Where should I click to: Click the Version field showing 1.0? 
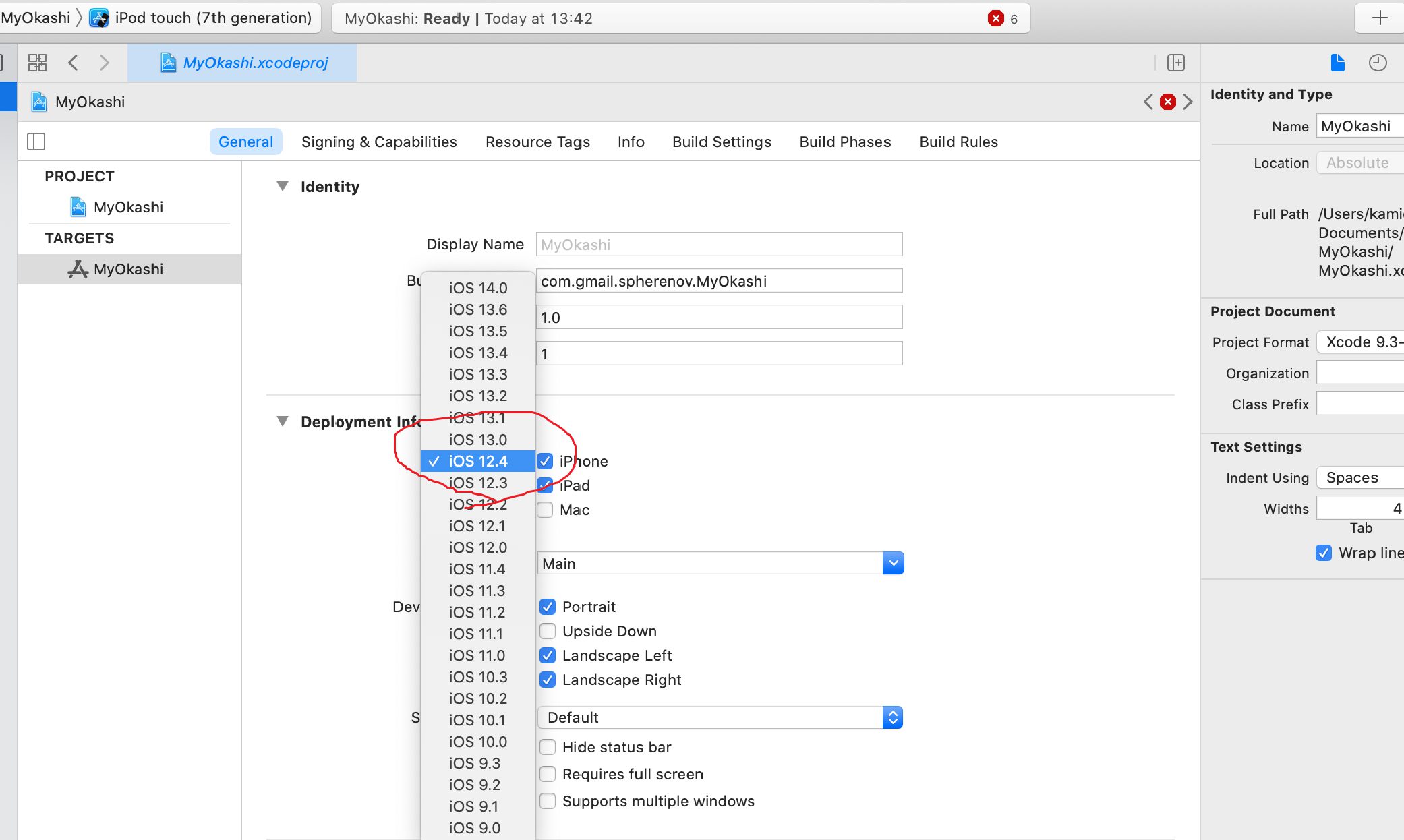719,318
